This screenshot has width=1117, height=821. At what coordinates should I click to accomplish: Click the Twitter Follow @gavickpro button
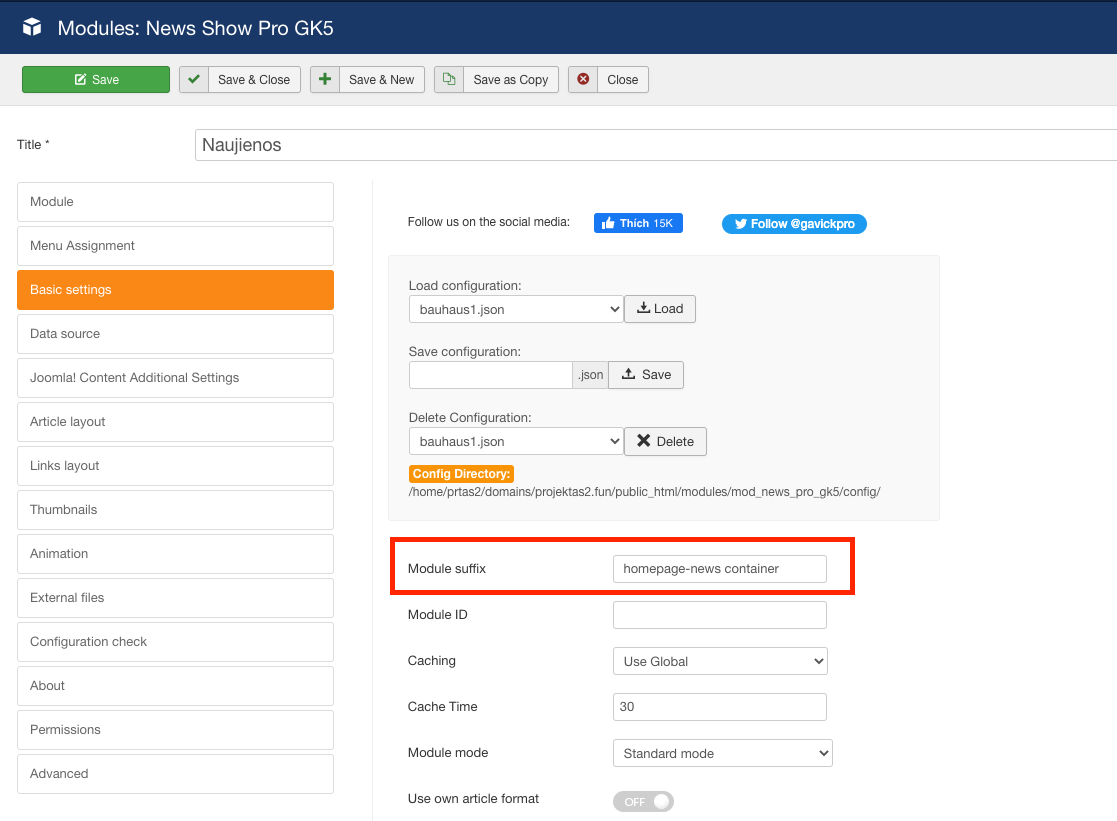click(x=794, y=224)
